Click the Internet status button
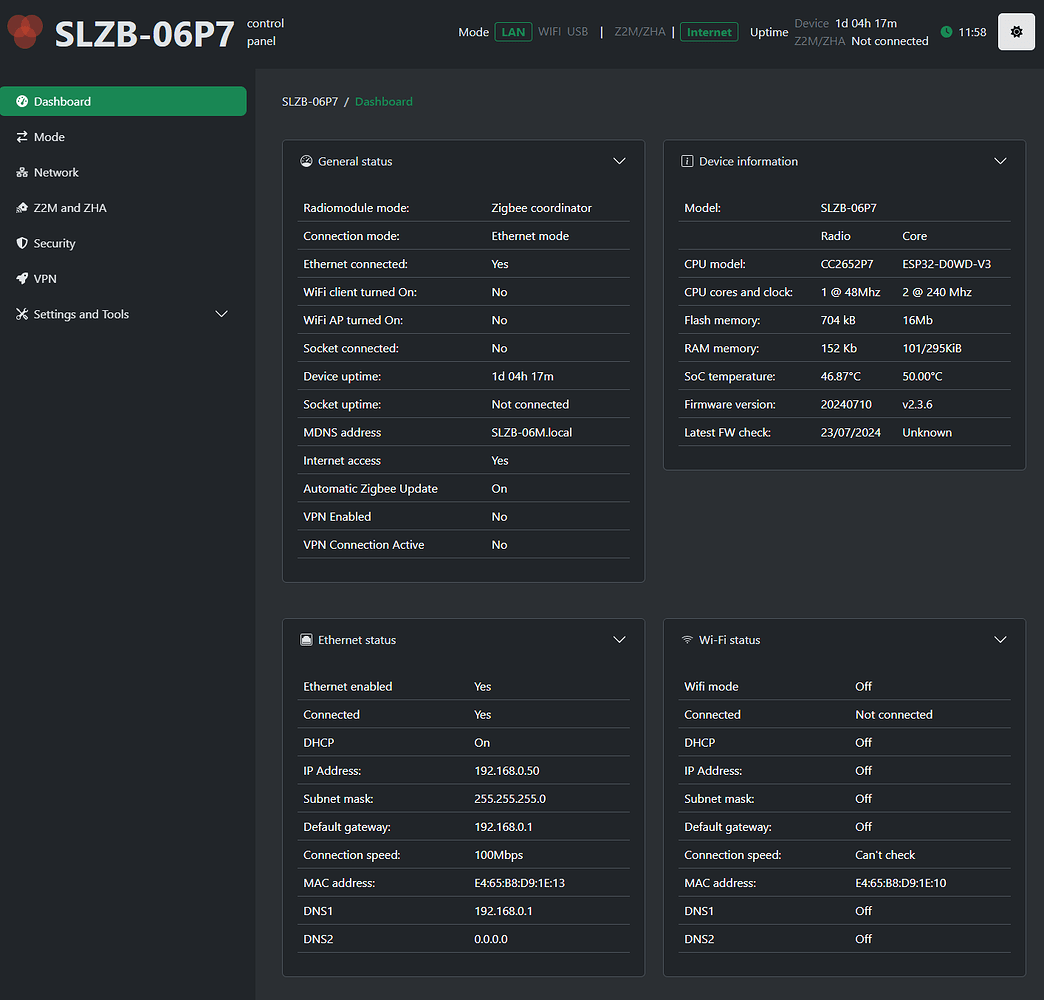The width and height of the screenshot is (1044, 1000). point(709,31)
